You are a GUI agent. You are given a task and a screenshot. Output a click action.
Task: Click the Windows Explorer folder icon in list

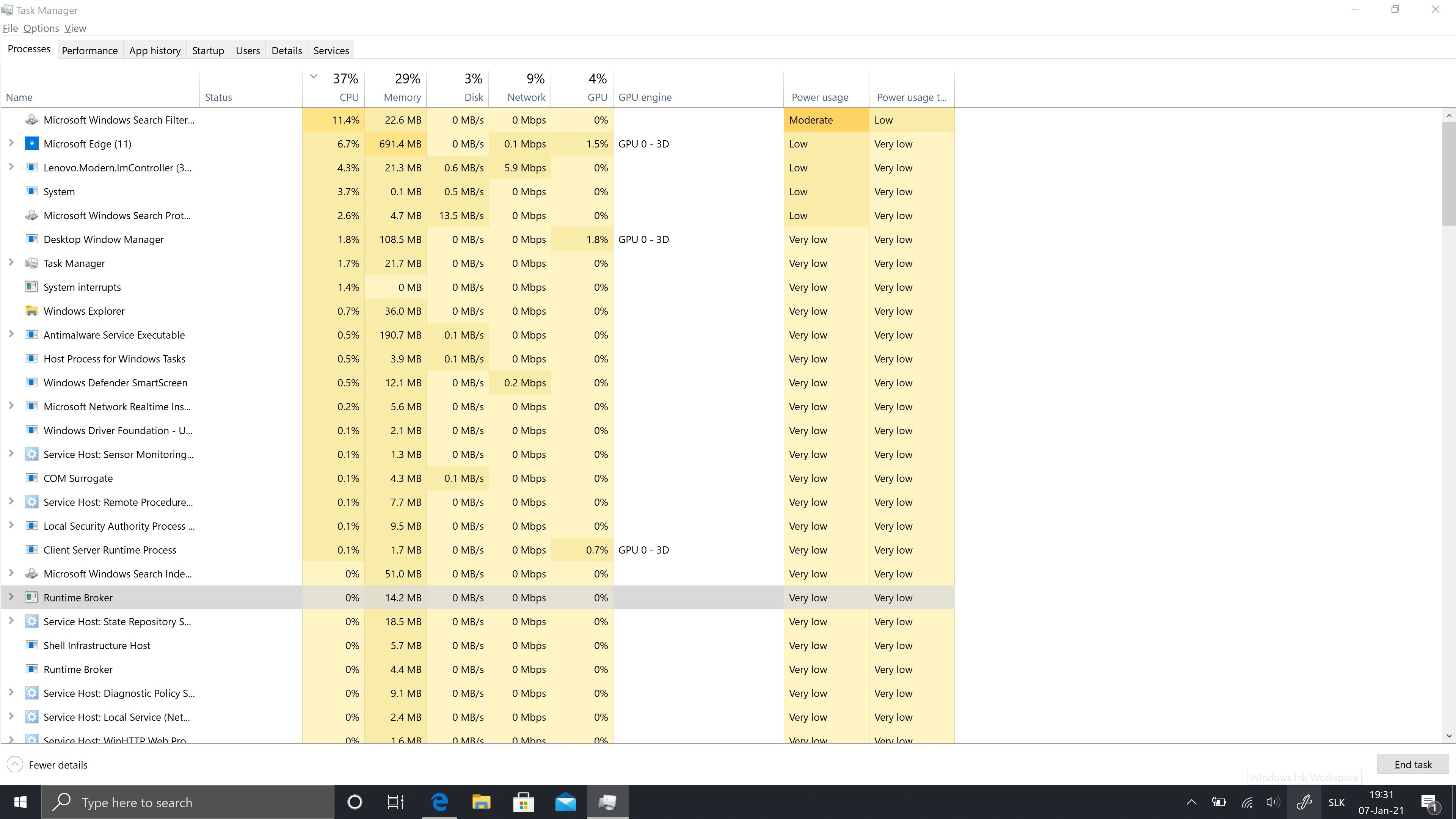(x=31, y=311)
